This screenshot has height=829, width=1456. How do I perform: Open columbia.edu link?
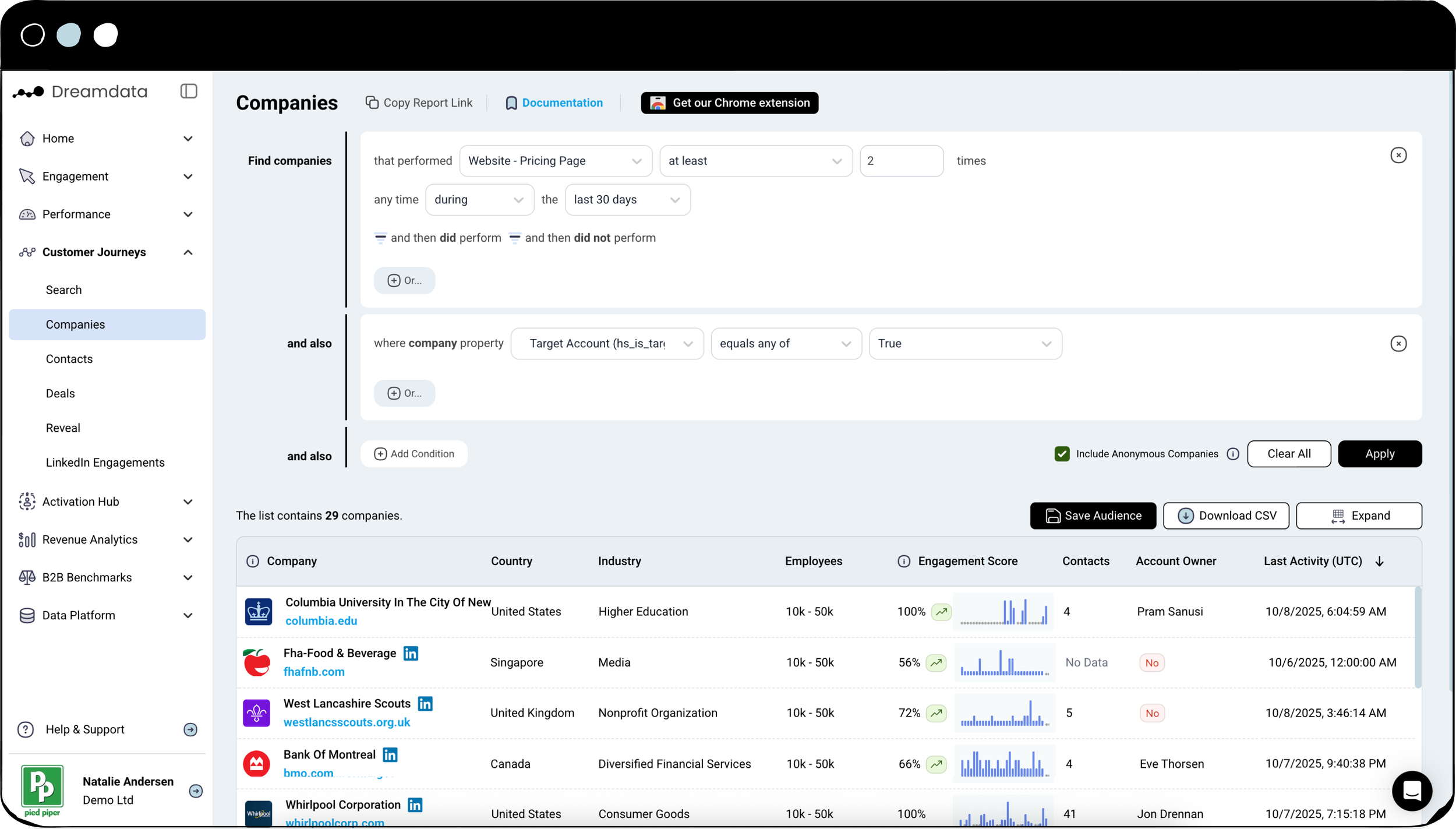coord(321,621)
